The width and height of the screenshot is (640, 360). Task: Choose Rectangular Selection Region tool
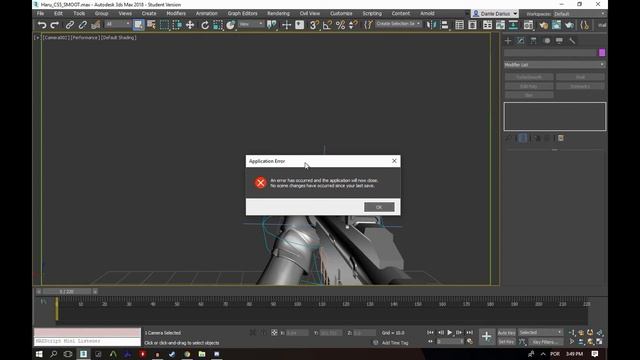(164, 25)
